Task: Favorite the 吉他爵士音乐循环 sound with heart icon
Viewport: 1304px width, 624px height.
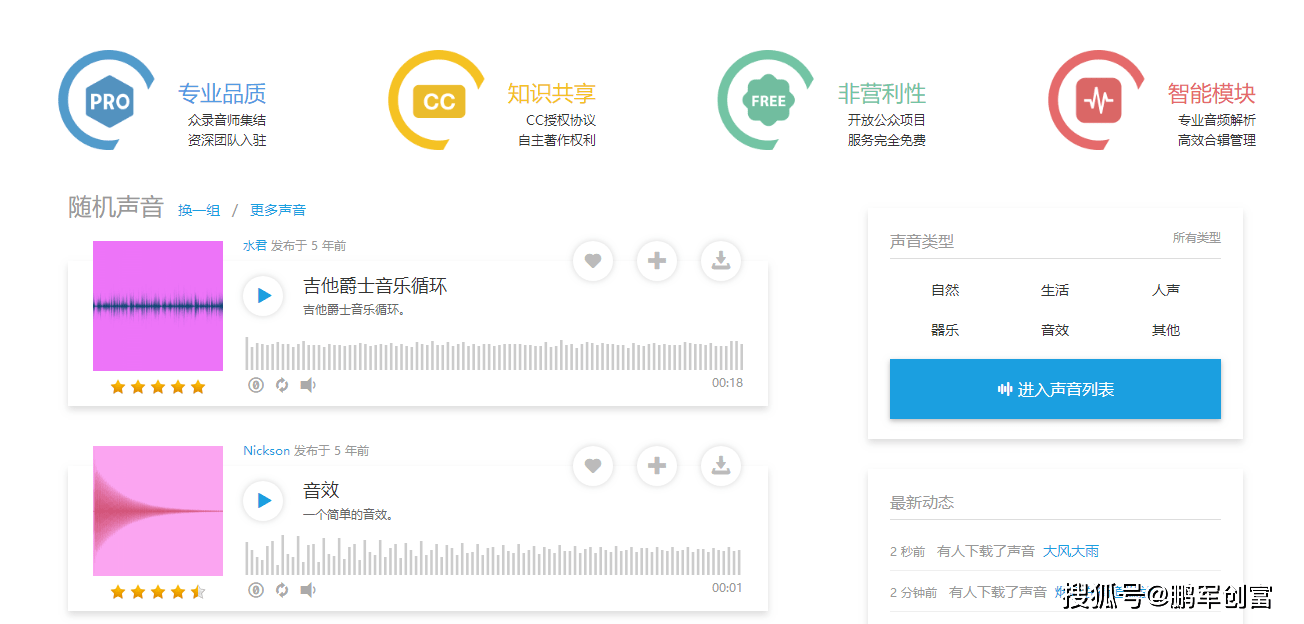Action: (593, 261)
